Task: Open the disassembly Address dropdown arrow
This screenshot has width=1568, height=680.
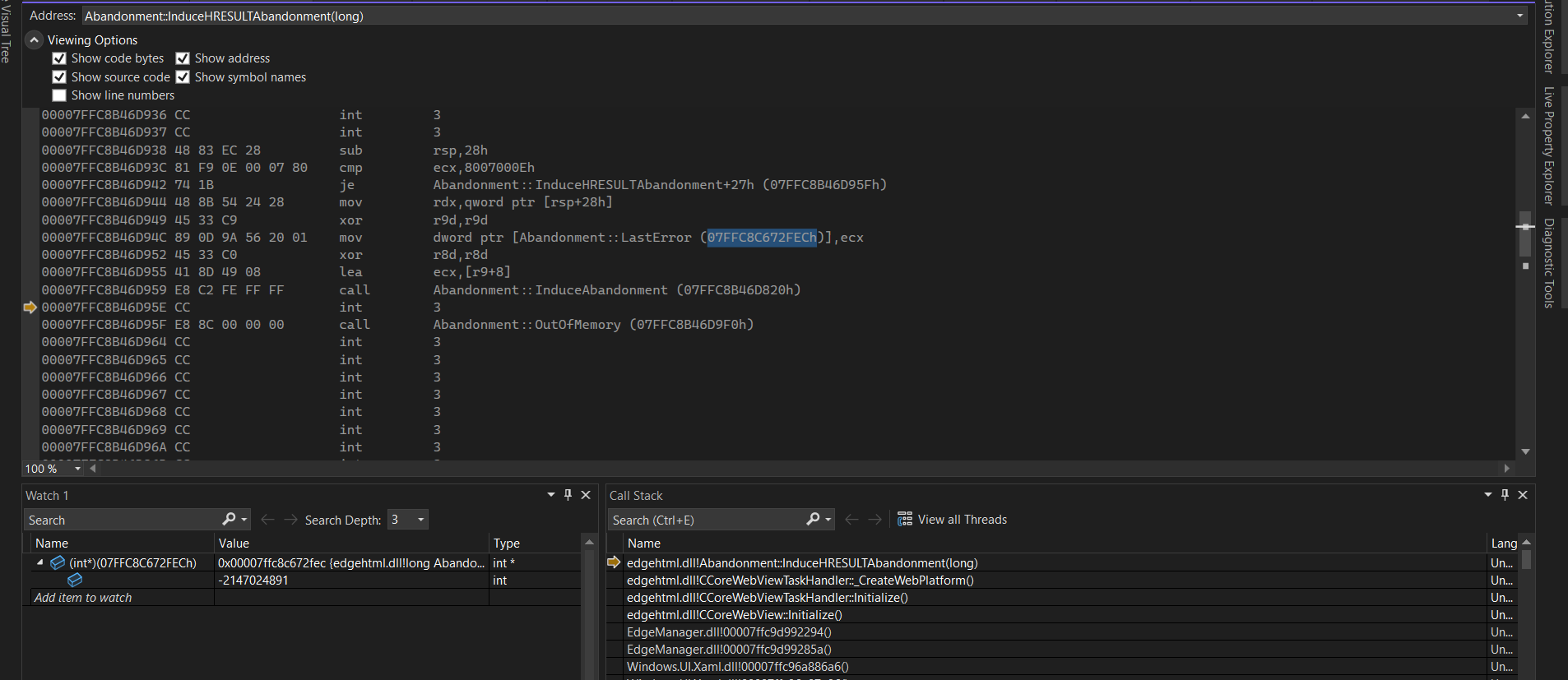Action: (x=1519, y=16)
